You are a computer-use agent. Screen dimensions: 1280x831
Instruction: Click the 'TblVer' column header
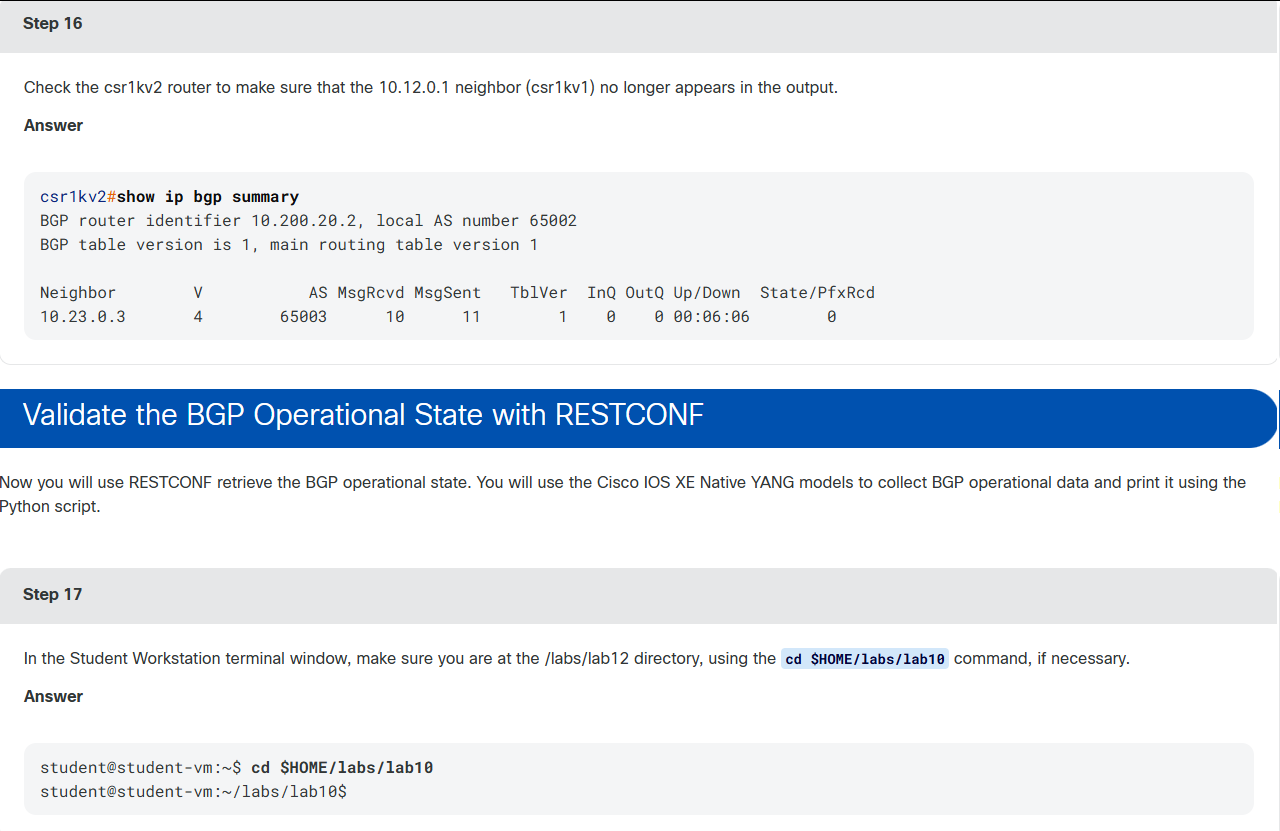[x=538, y=293]
